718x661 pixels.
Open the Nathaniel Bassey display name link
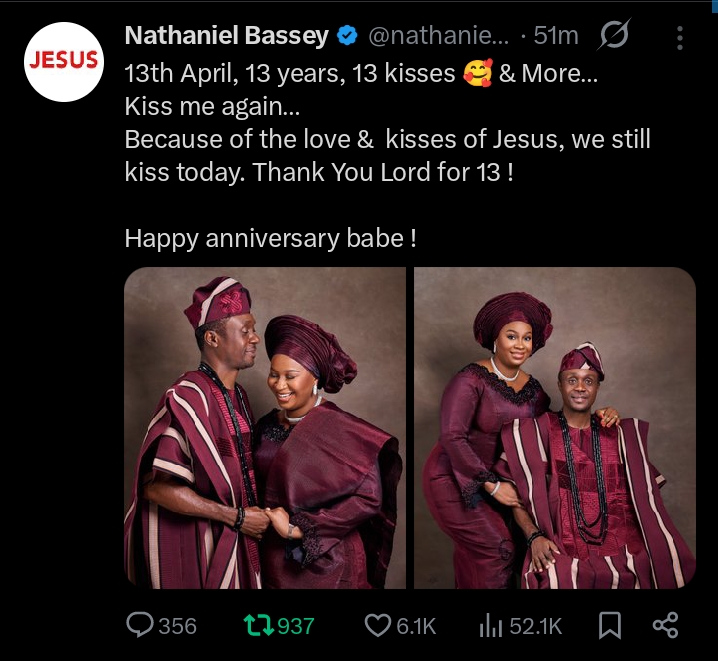(227, 37)
